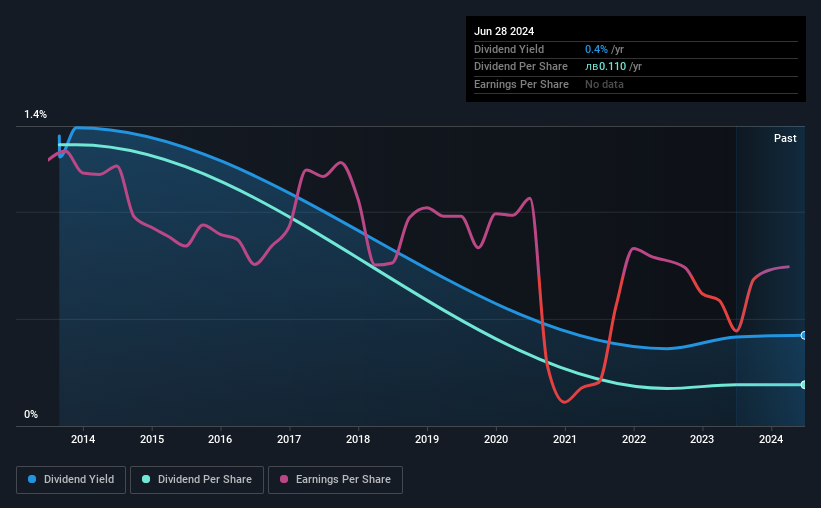The image size is (821, 508).
Task: Toggle the Earnings Per Share legend button
Action: (x=335, y=480)
